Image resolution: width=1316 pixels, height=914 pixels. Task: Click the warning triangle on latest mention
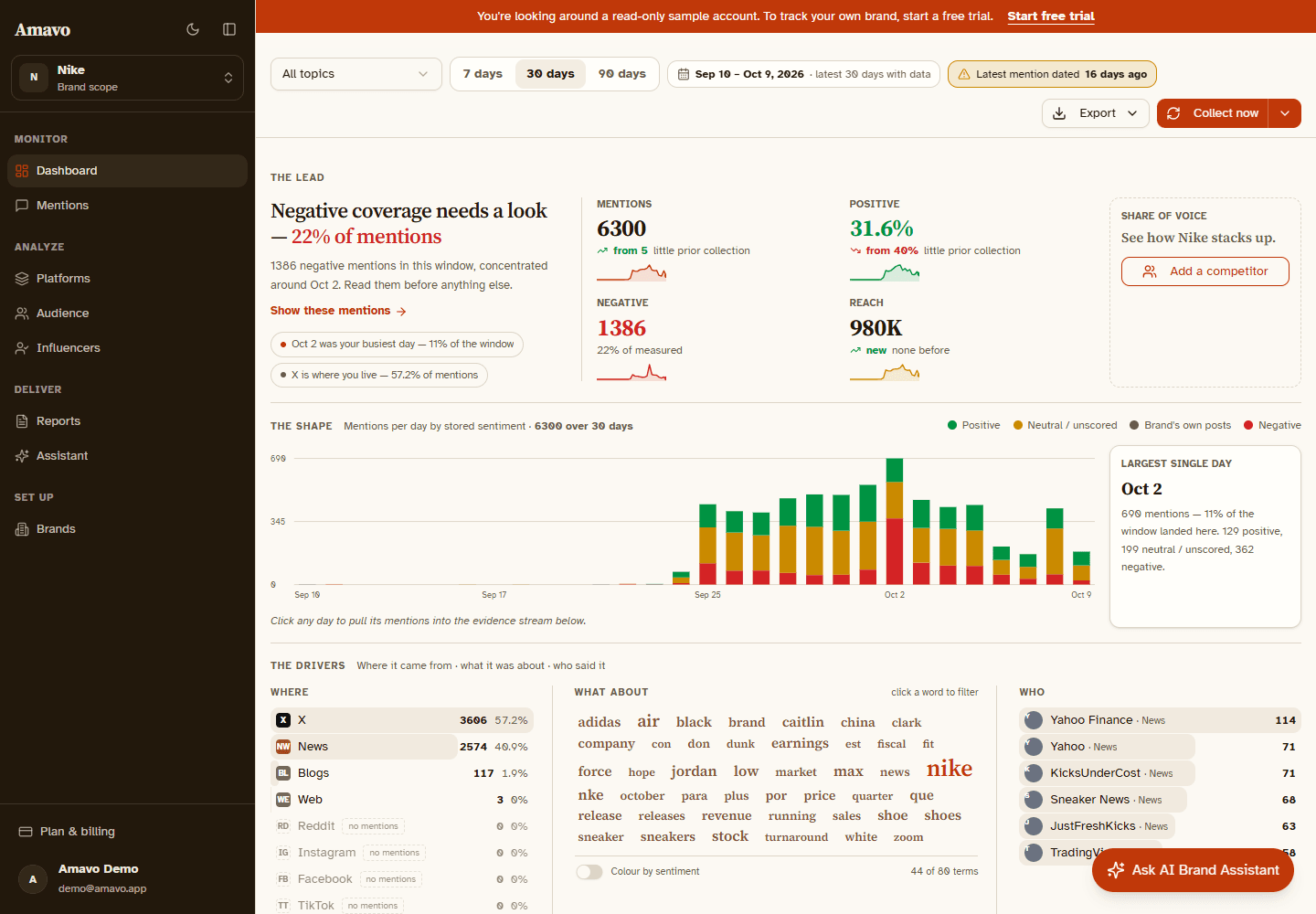(x=963, y=74)
